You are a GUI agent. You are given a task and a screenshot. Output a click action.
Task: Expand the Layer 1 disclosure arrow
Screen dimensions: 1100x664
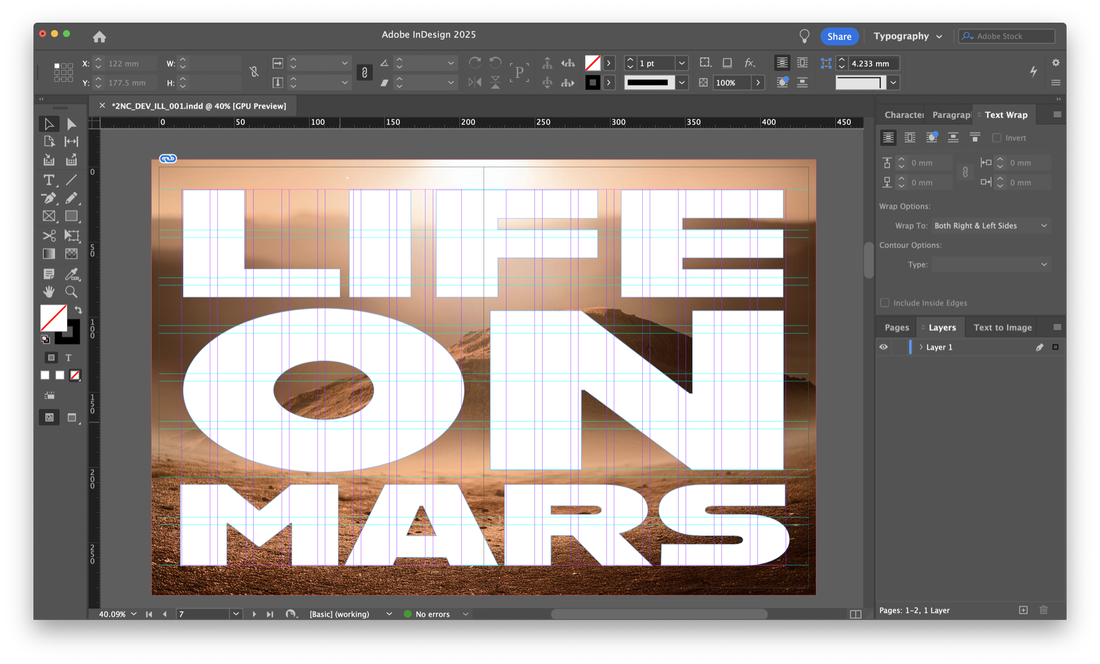(x=921, y=347)
